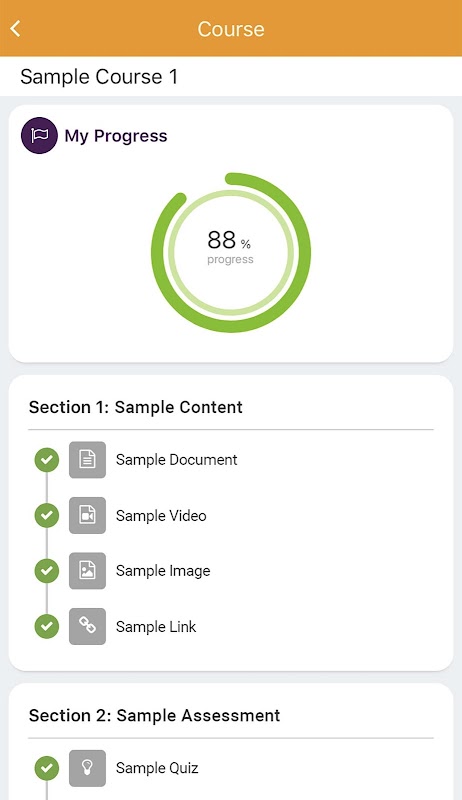Click the Sample Document completion checkmark
The height and width of the screenshot is (800, 462).
point(47,460)
